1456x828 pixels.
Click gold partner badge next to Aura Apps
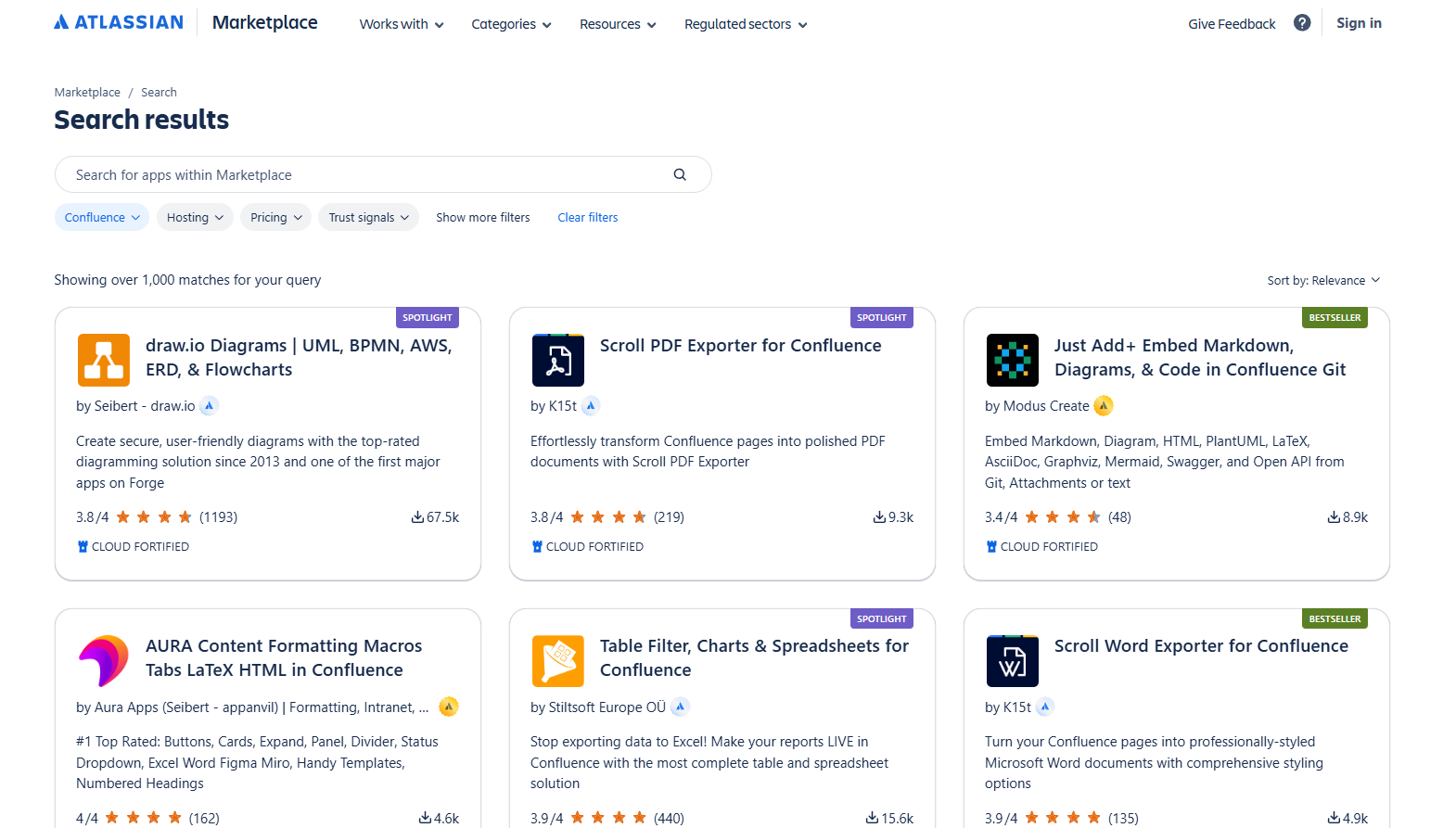click(x=449, y=707)
